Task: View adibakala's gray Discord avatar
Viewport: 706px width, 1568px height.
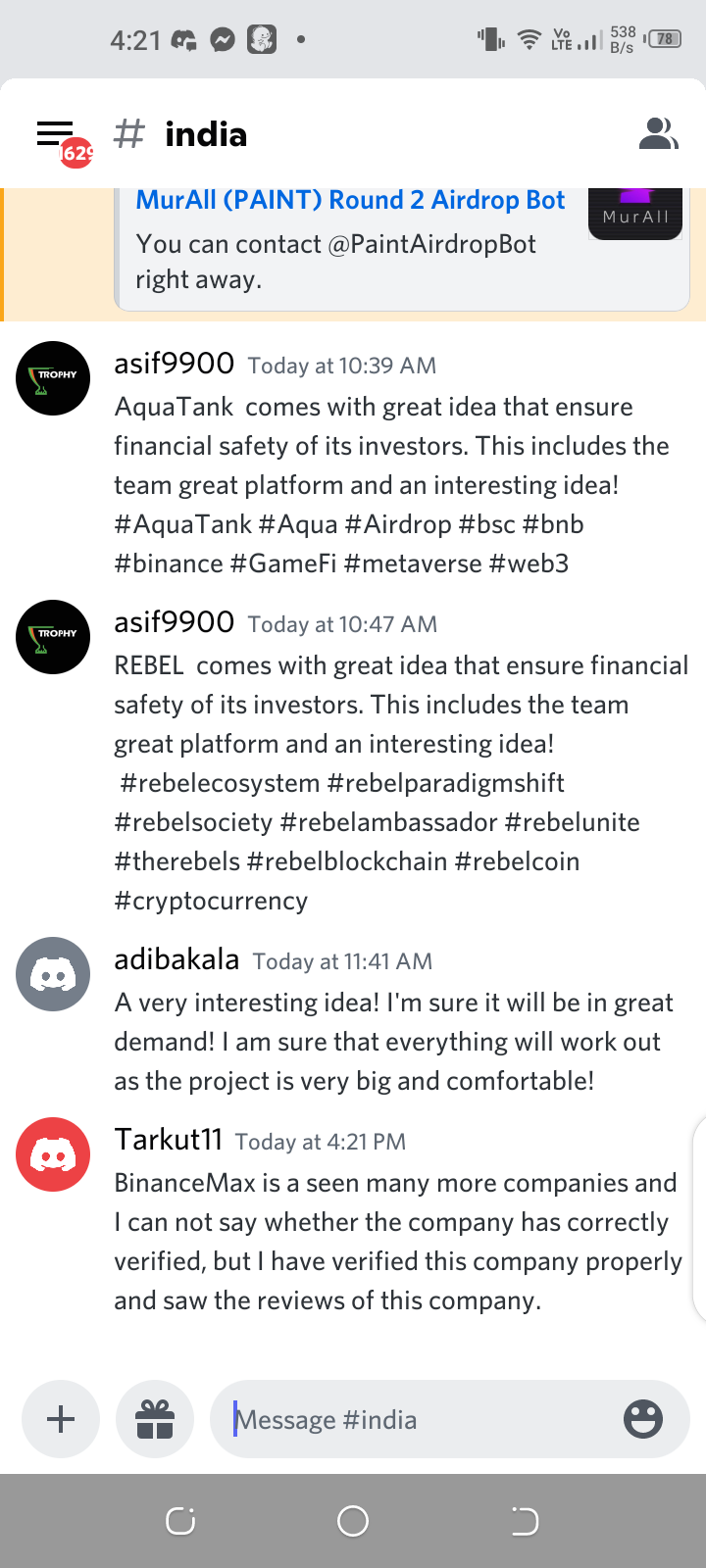Action: (x=53, y=974)
